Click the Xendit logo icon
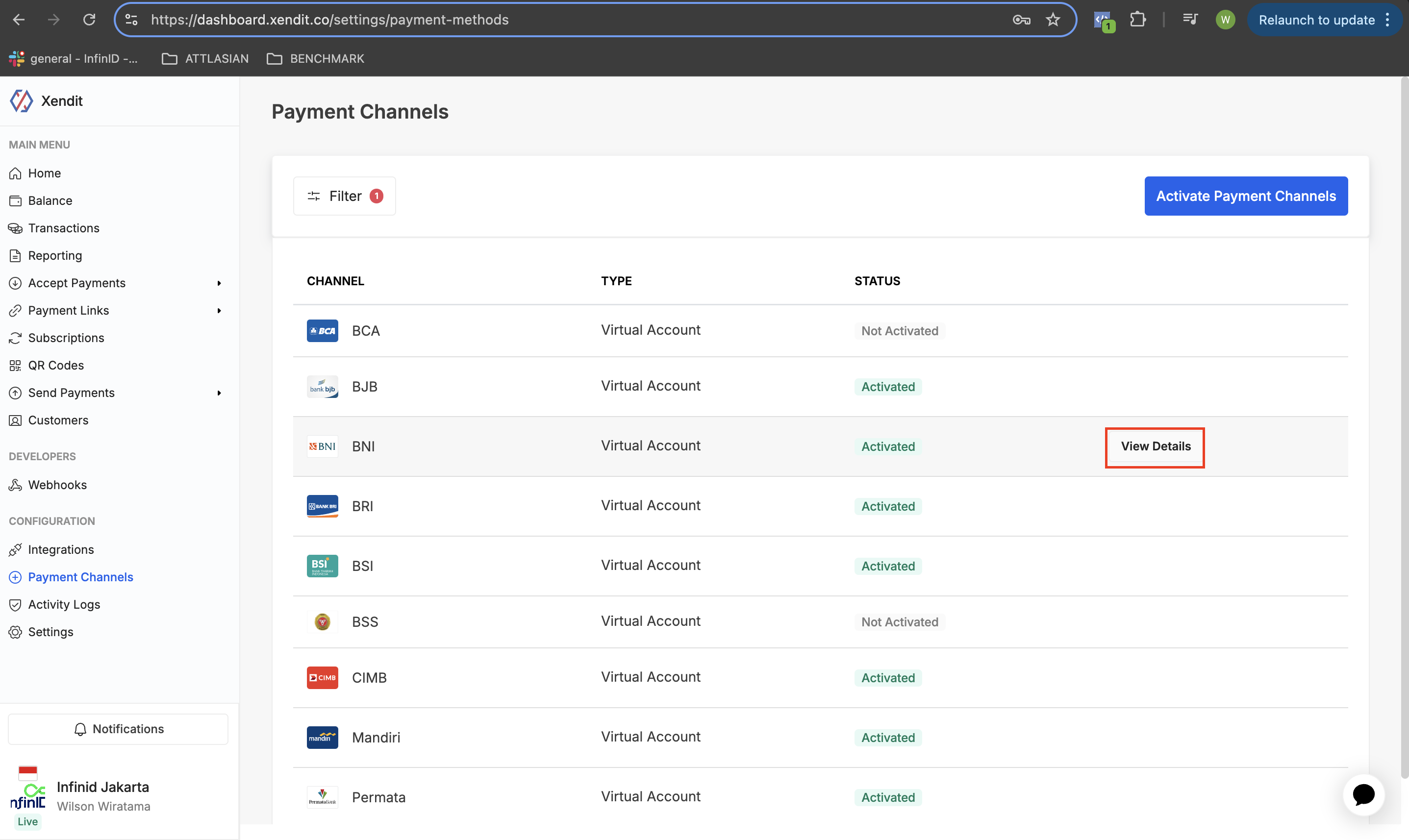The width and height of the screenshot is (1409, 840). pyautogui.click(x=22, y=101)
